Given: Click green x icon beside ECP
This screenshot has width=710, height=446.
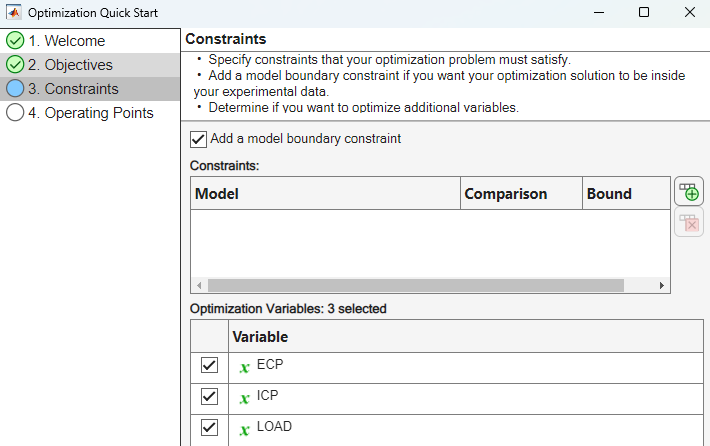Looking at the screenshot, I should point(245,367).
